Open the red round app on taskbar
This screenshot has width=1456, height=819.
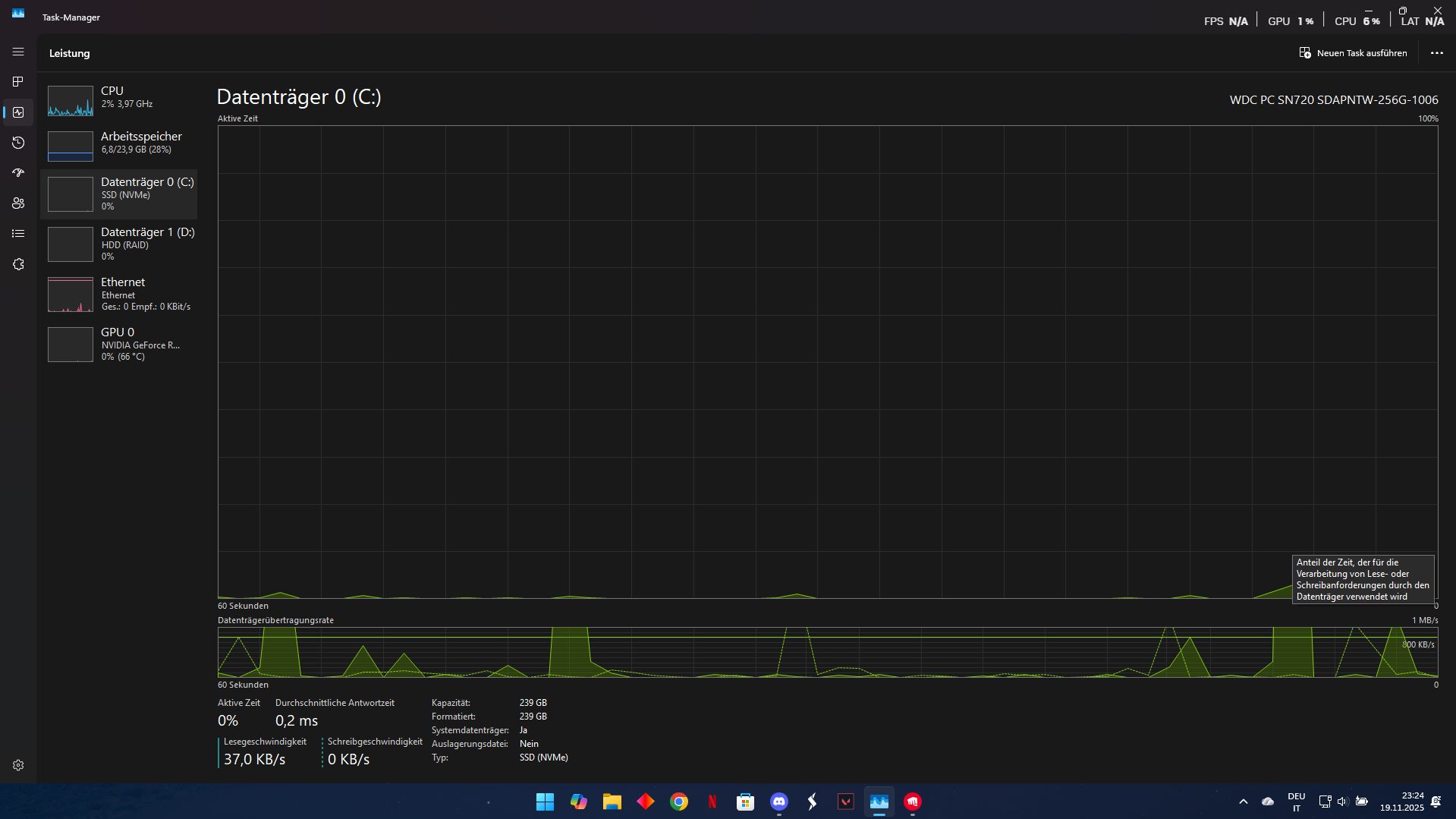913,802
